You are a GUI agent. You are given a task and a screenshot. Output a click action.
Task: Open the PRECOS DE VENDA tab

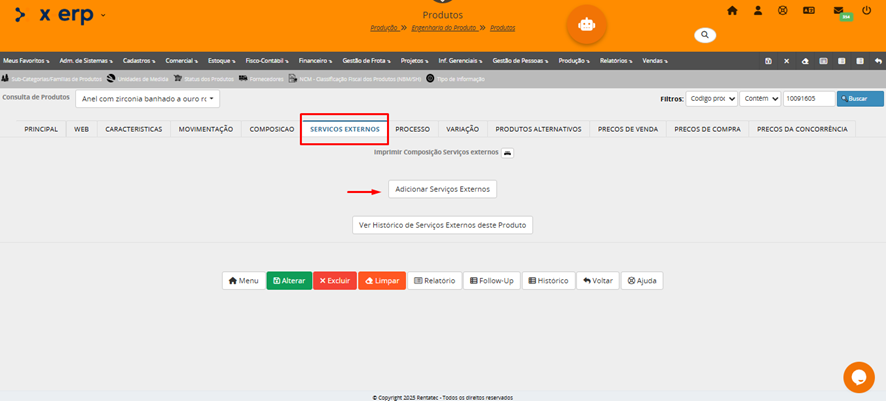coord(626,129)
